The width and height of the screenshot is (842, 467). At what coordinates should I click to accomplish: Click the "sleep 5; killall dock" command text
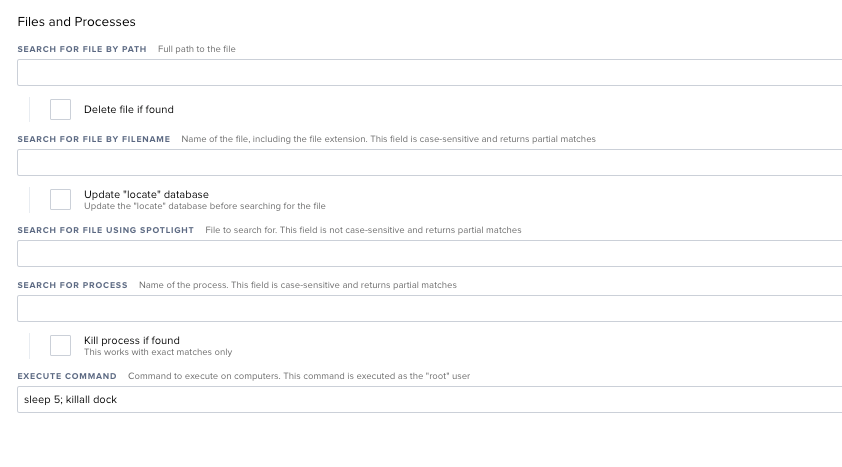(x=70, y=399)
